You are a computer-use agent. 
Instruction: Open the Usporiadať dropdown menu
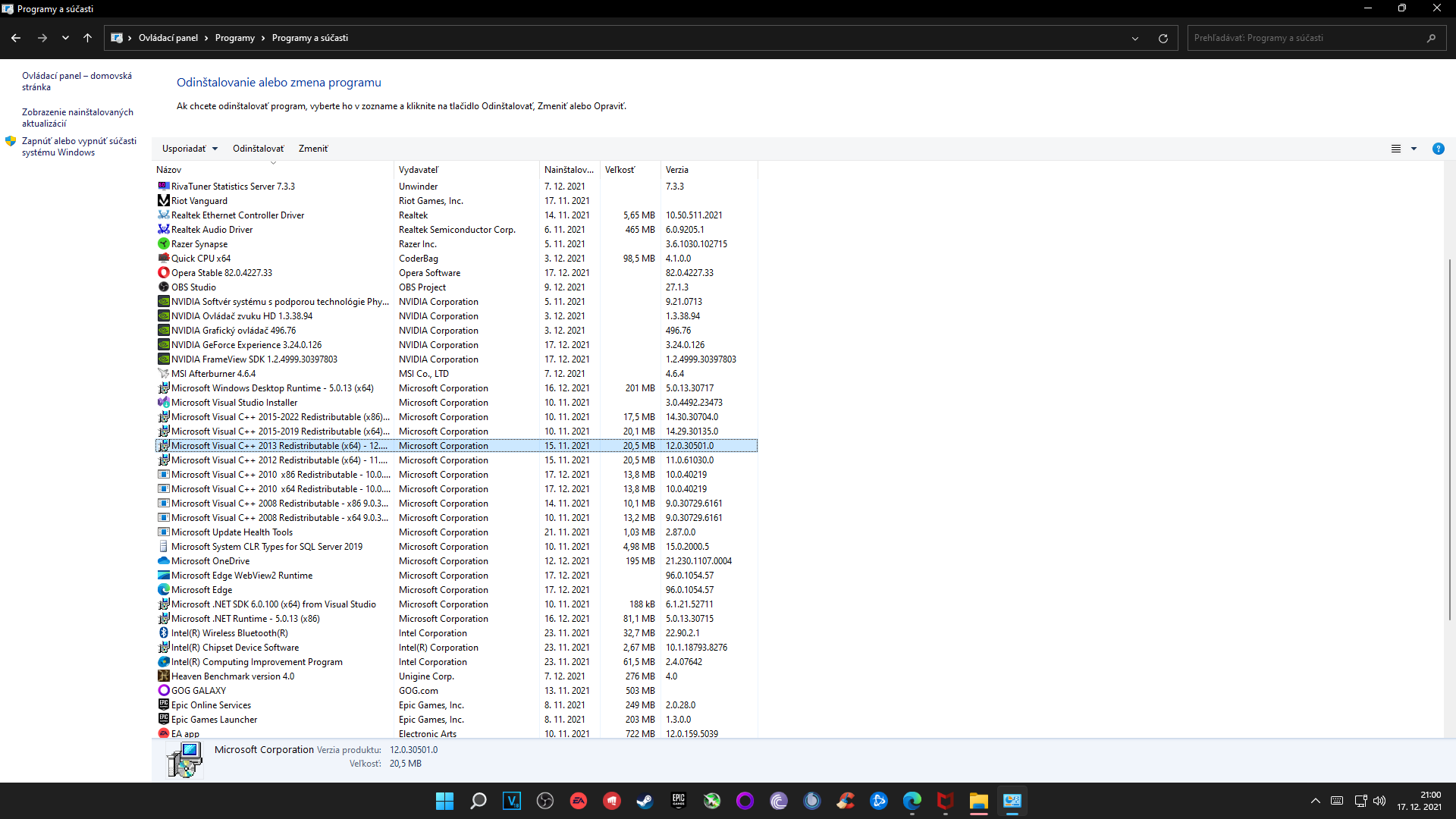pyautogui.click(x=190, y=149)
